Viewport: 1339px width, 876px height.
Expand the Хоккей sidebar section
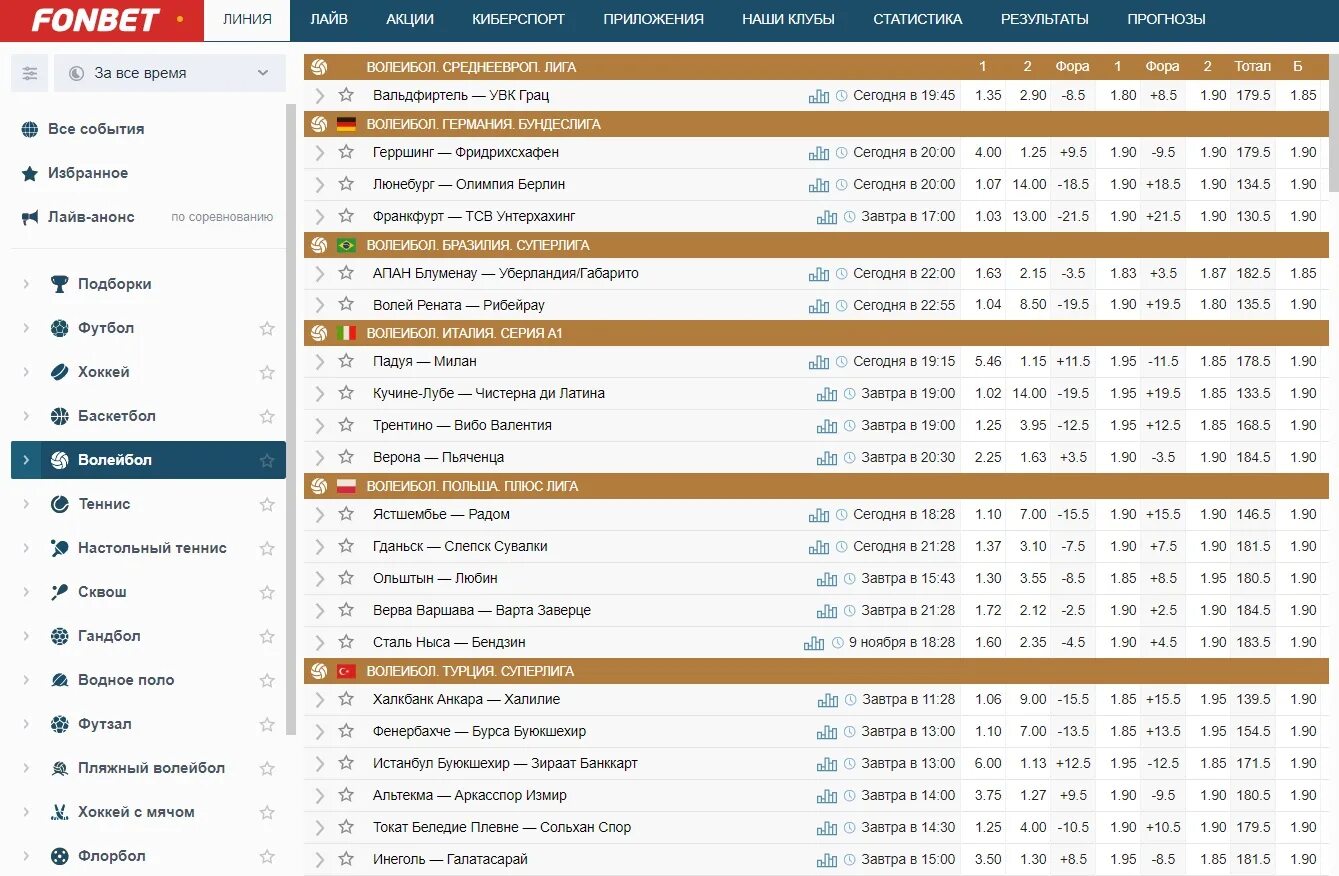click(x=26, y=372)
